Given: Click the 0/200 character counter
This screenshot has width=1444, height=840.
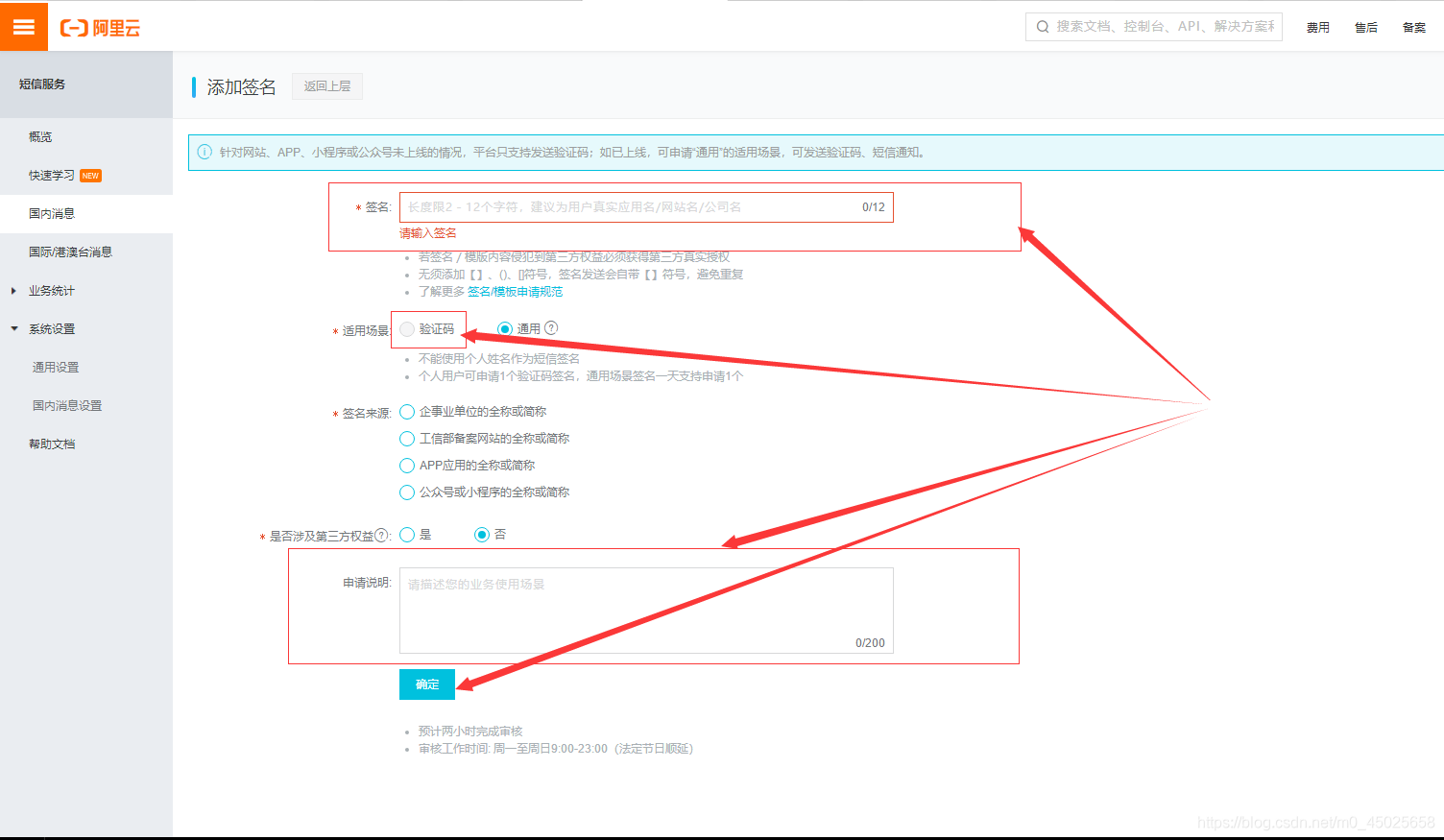Looking at the screenshot, I should pyautogui.click(x=870, y=643).
